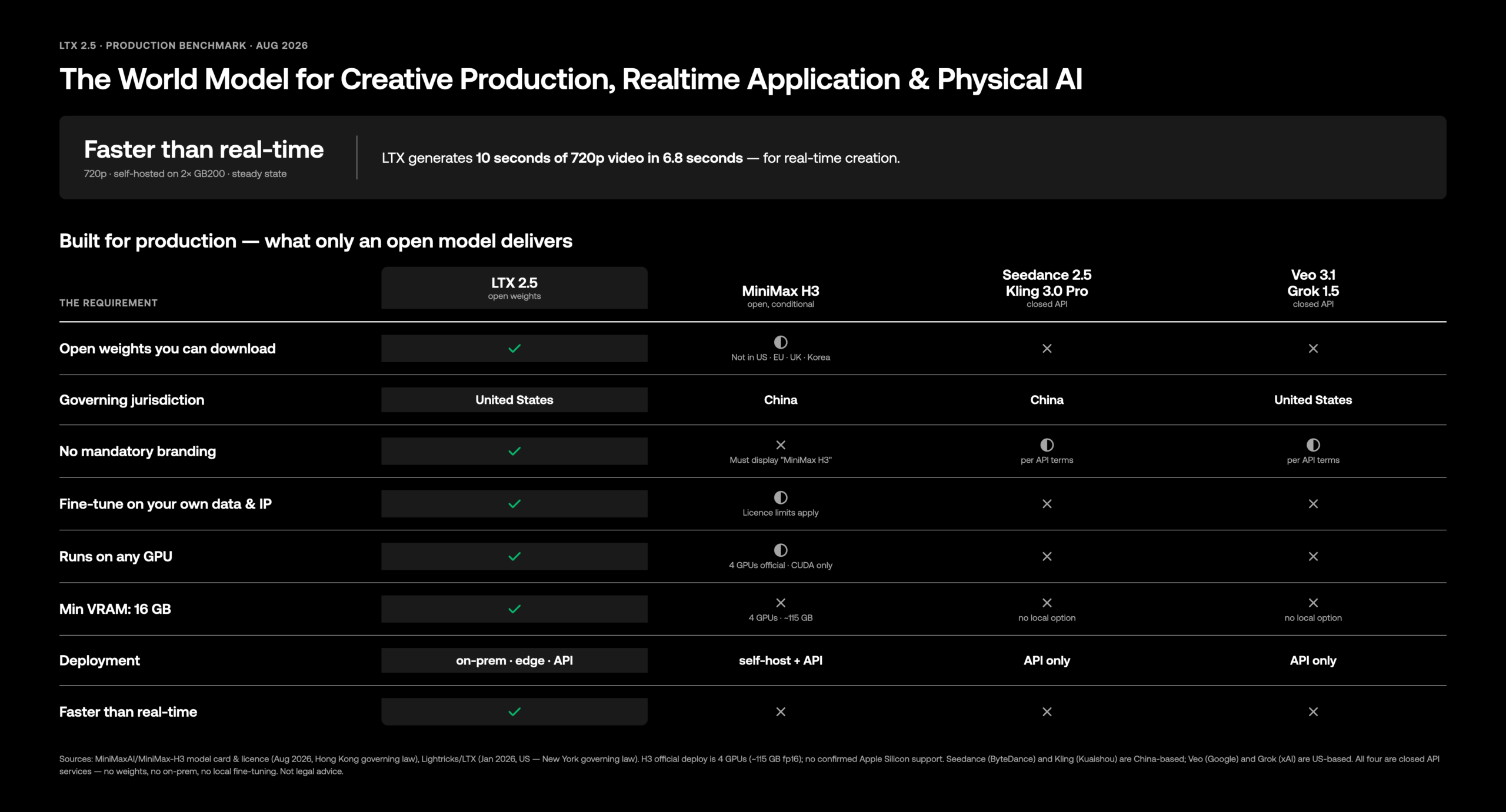Viewport: 1506px width, 812px height.
Task: Click Seedance/Kling 'China' jurisdiction cell
Action: click(x=1047, y=400)
